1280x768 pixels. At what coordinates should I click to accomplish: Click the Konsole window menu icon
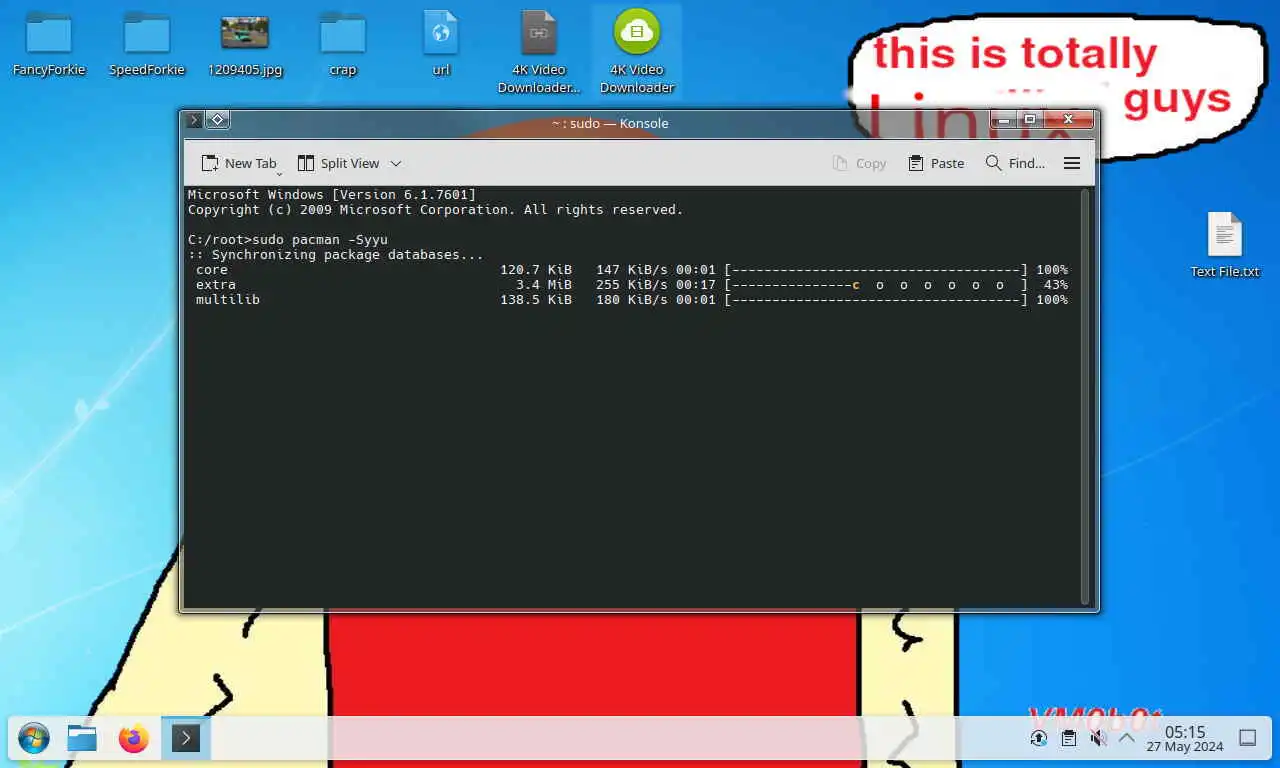(x=194, y=120)
